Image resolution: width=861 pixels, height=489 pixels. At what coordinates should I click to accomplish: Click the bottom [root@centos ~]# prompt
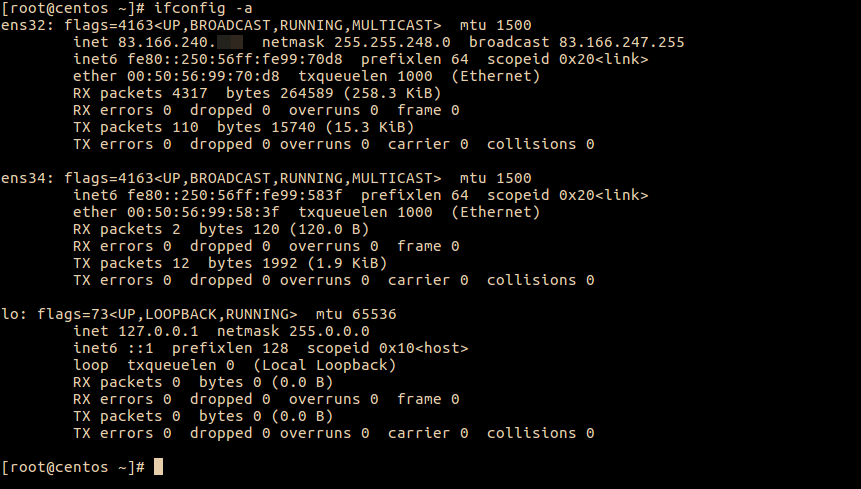click(x=73, y=467)
